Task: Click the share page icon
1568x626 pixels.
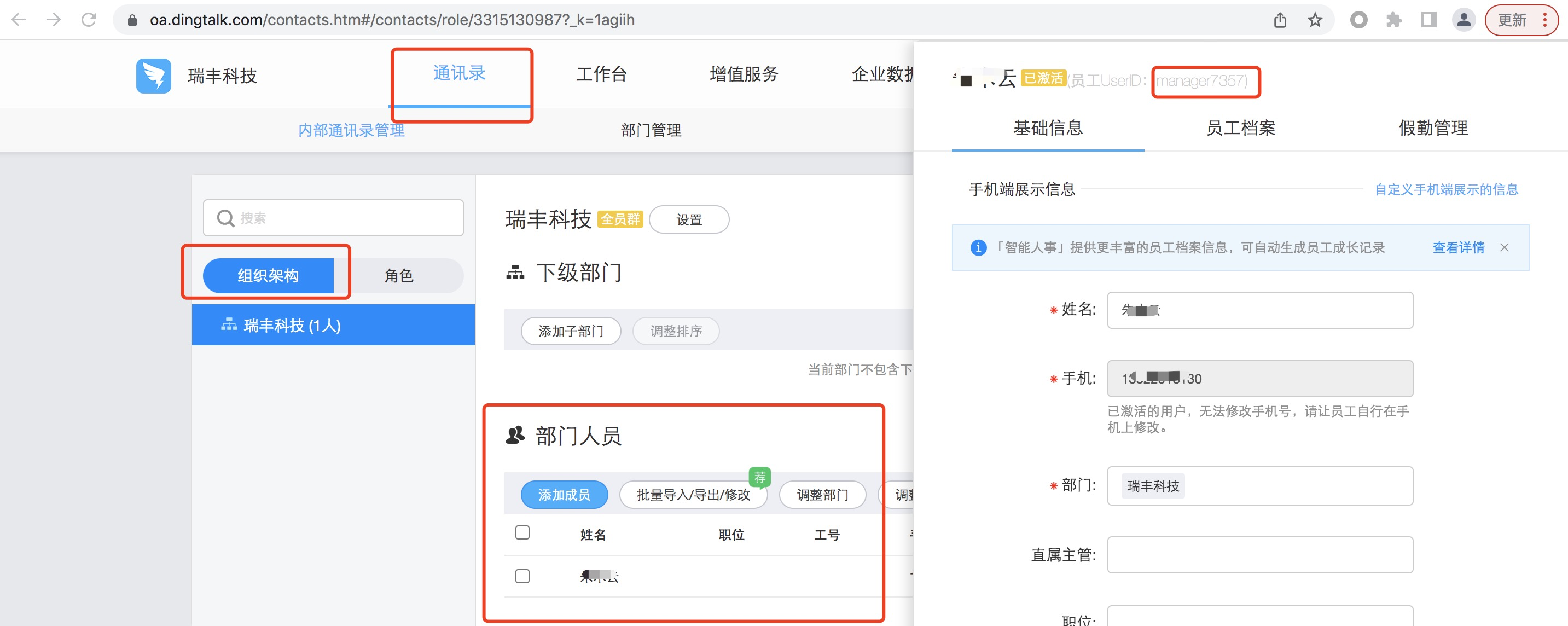Action: pyautogui.click(x=1280, y=20)
